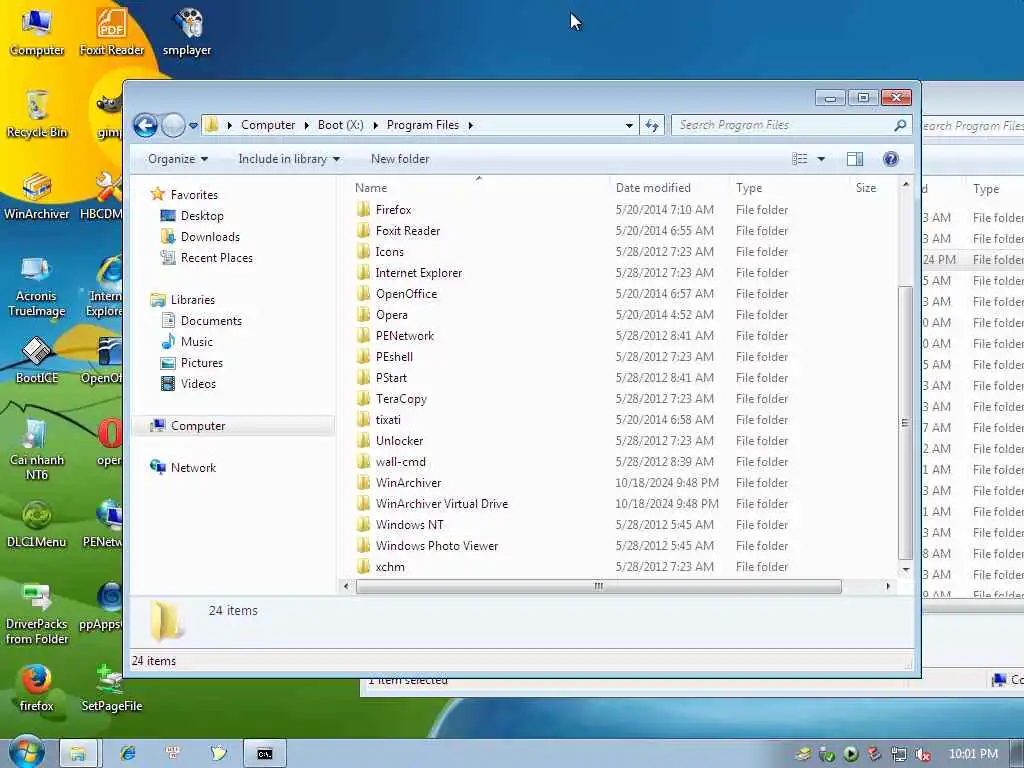
Task: Open the Recycle Bin
Action: click(x=37, y=114)
